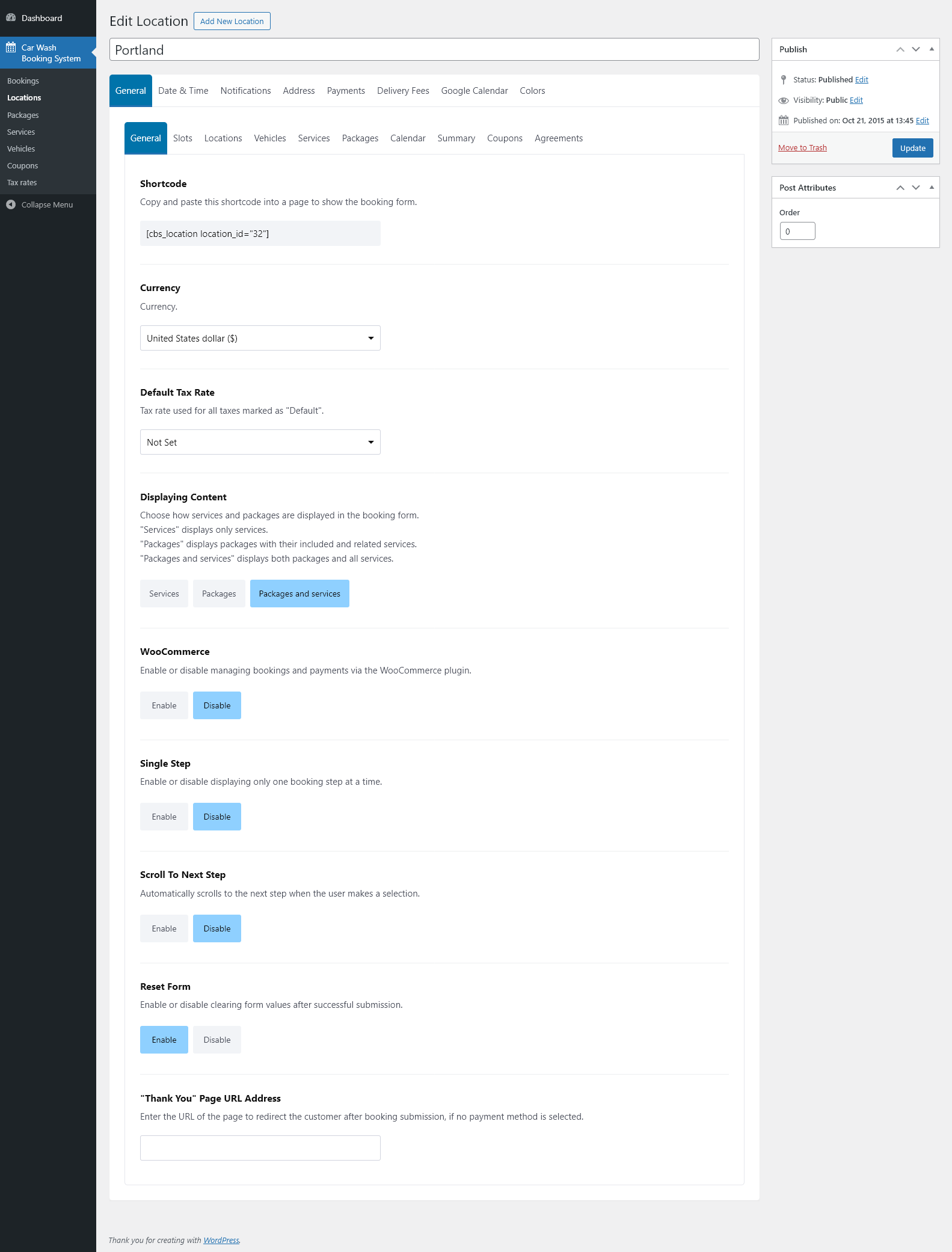
Task: Click the Car Wash Booking System calendar icon
Action: (11, 48)
